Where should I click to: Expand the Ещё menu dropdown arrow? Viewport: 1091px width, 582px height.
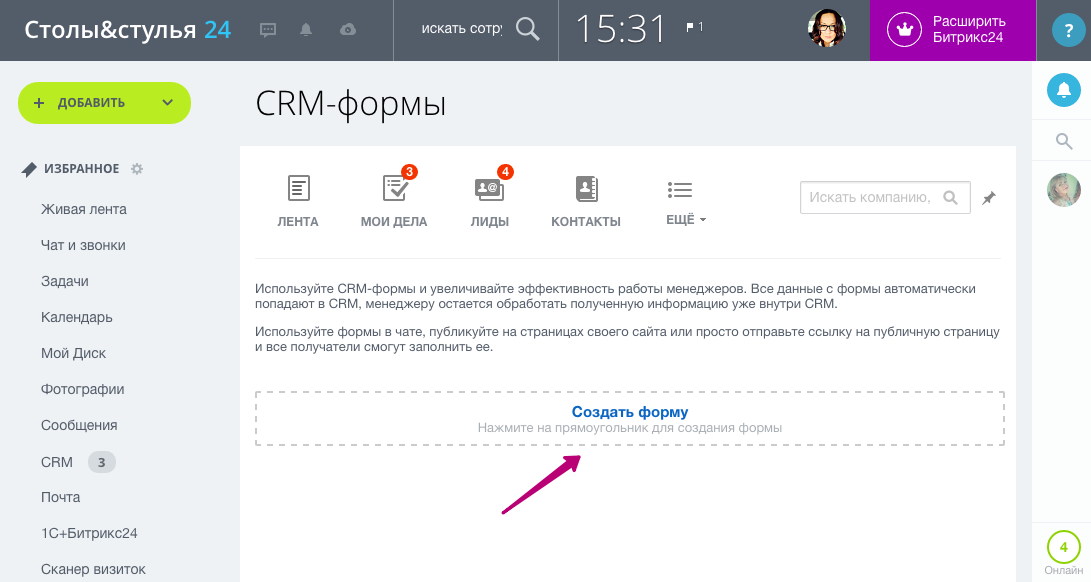(703, 220)
